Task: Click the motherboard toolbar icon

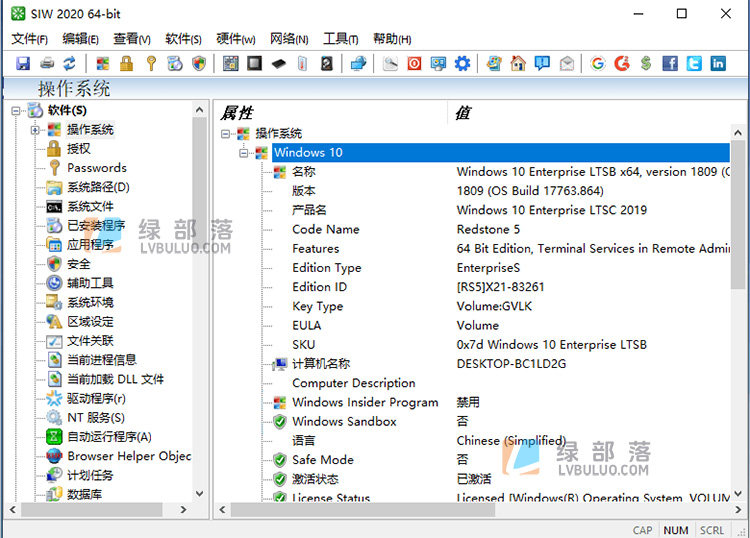Action: click(231, 63)
